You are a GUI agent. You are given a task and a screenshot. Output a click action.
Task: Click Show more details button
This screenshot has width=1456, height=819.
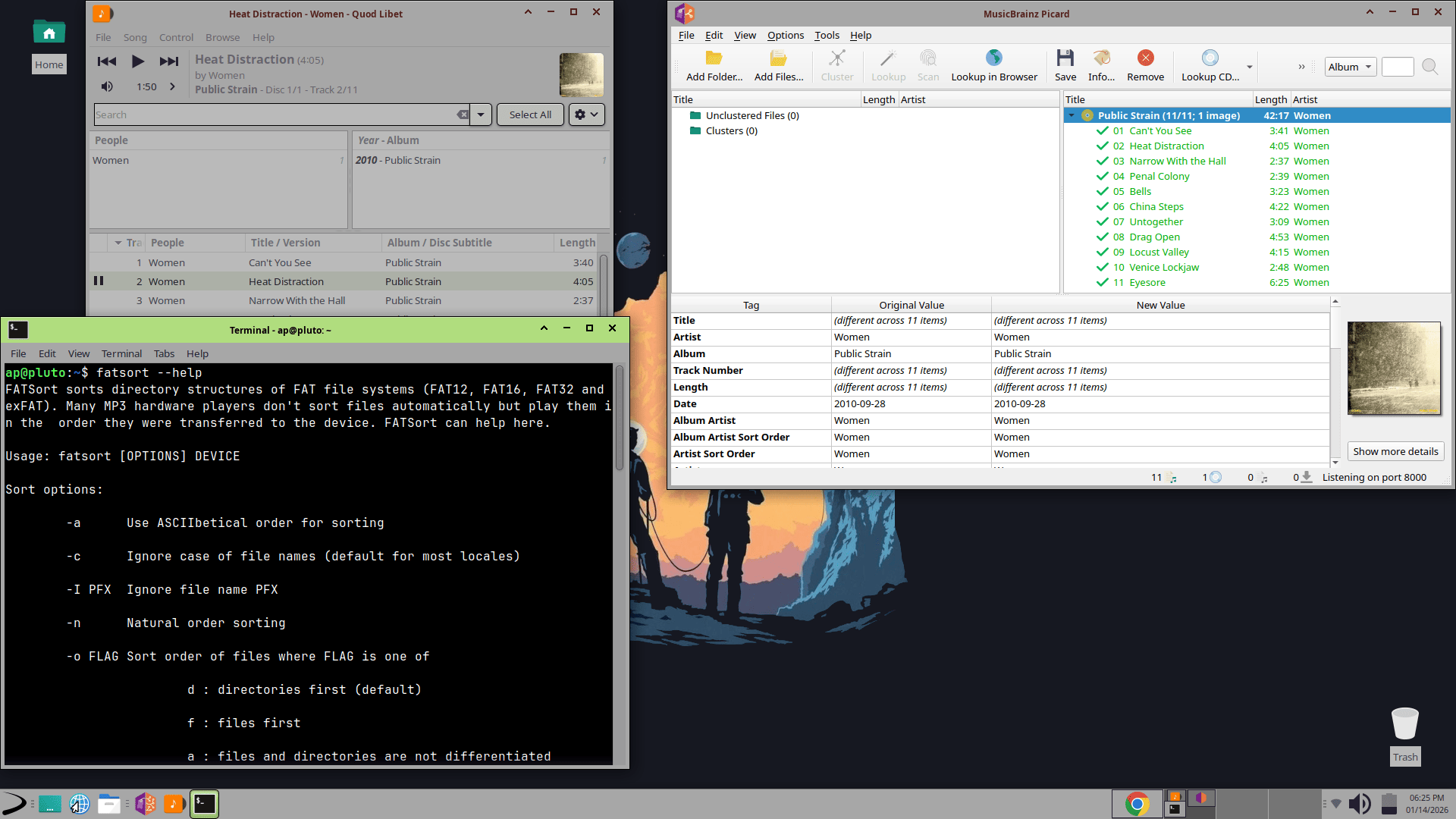pyautogui.click(x=1395, y=451)
